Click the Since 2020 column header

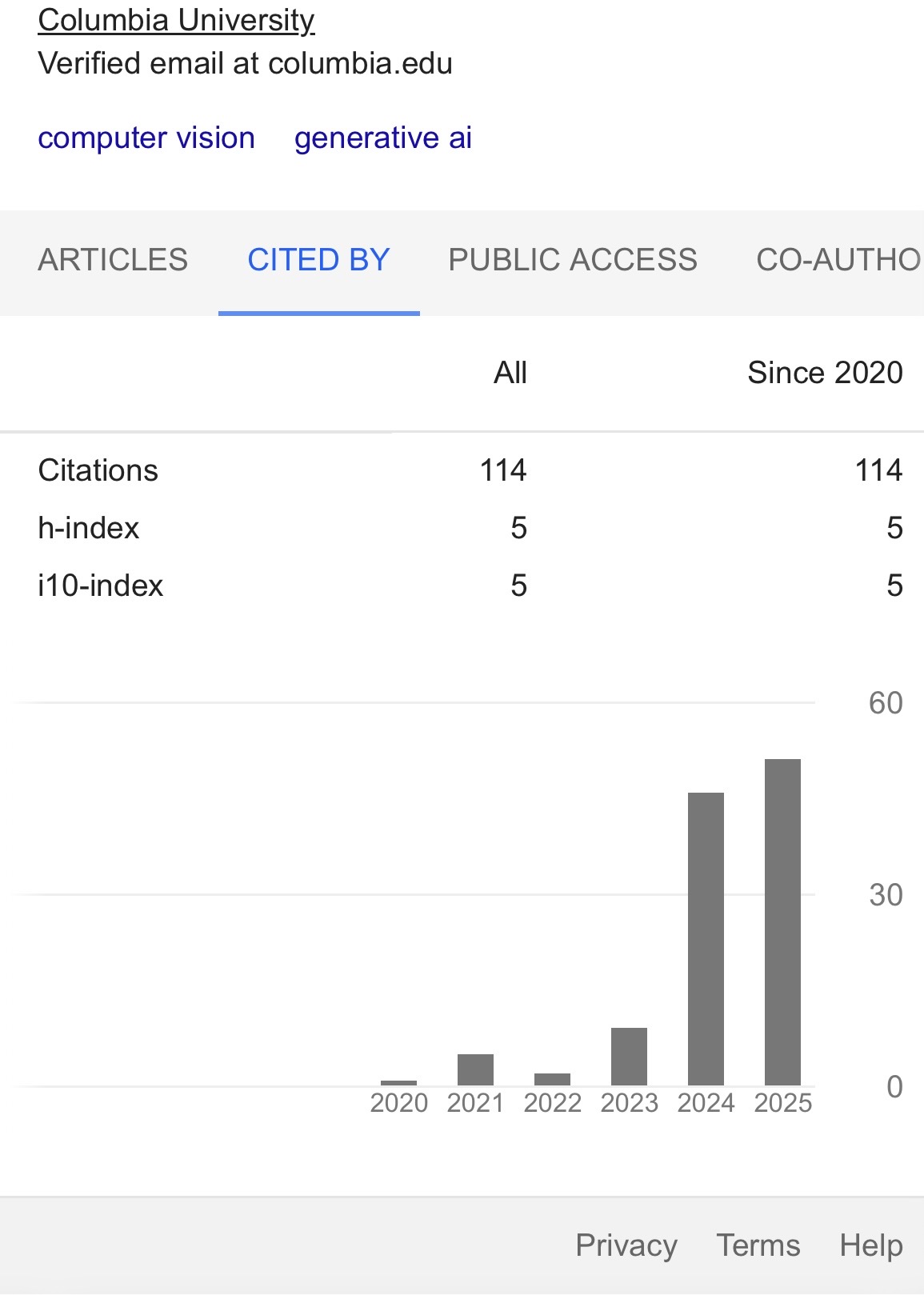(825, 373)
